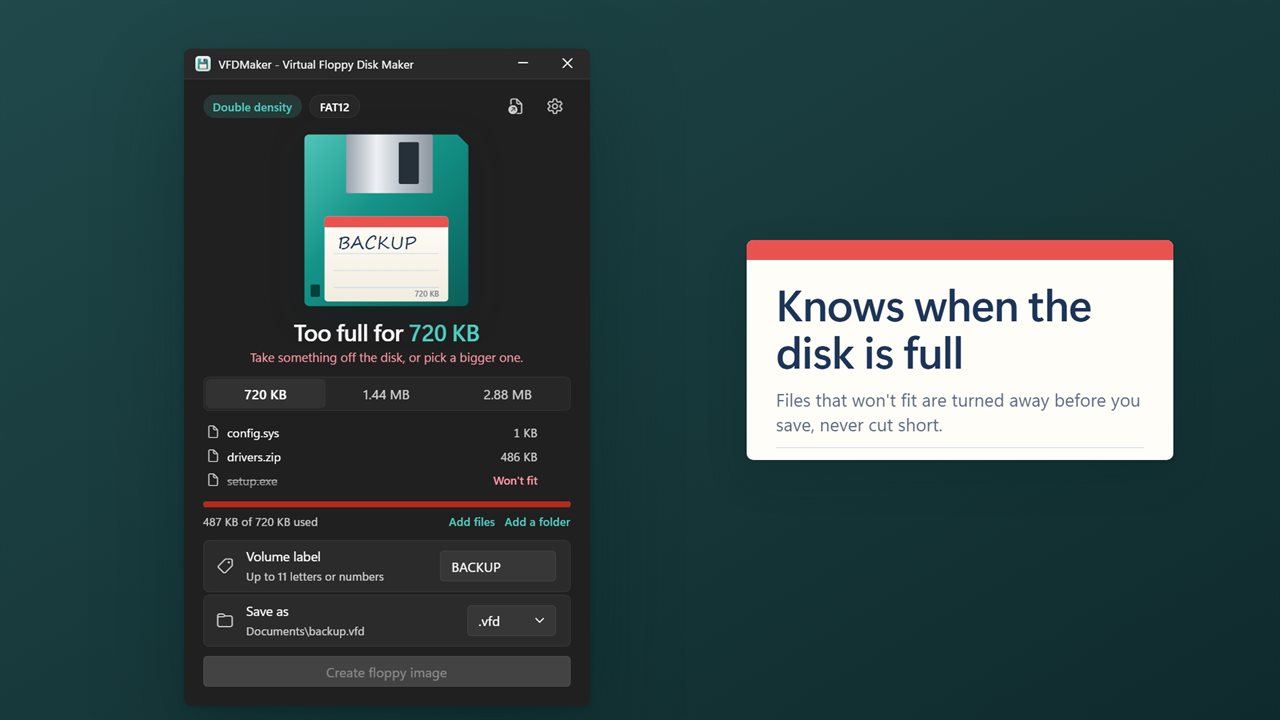Click the Too full for 720 KB heading
This screenshot has height=720, width=1280.
click(x=387, y=333)
